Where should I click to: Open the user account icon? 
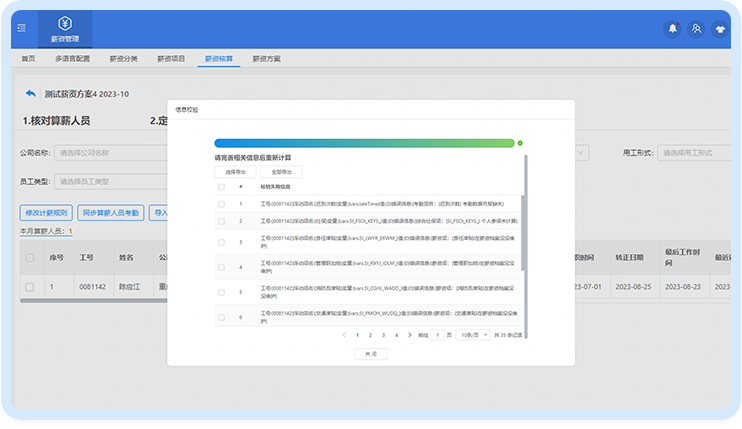click(x=696, y=29)
